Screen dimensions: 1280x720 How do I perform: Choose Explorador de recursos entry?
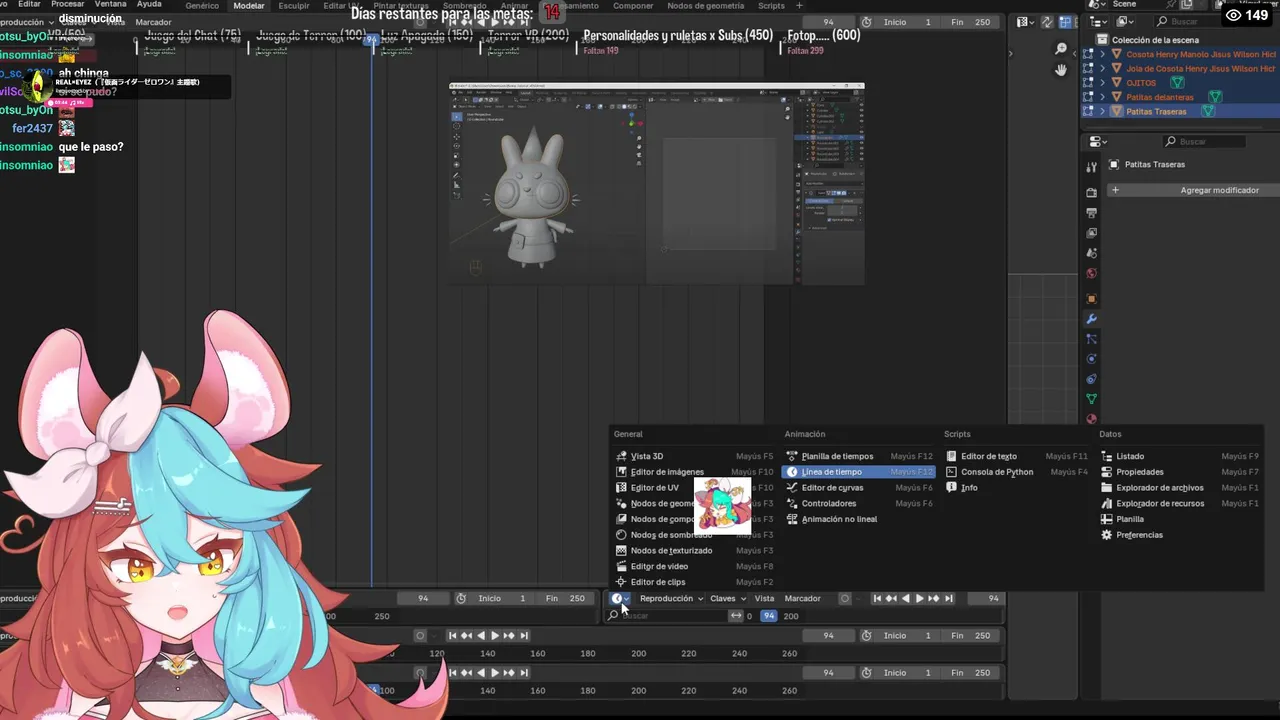[1180, 504]
